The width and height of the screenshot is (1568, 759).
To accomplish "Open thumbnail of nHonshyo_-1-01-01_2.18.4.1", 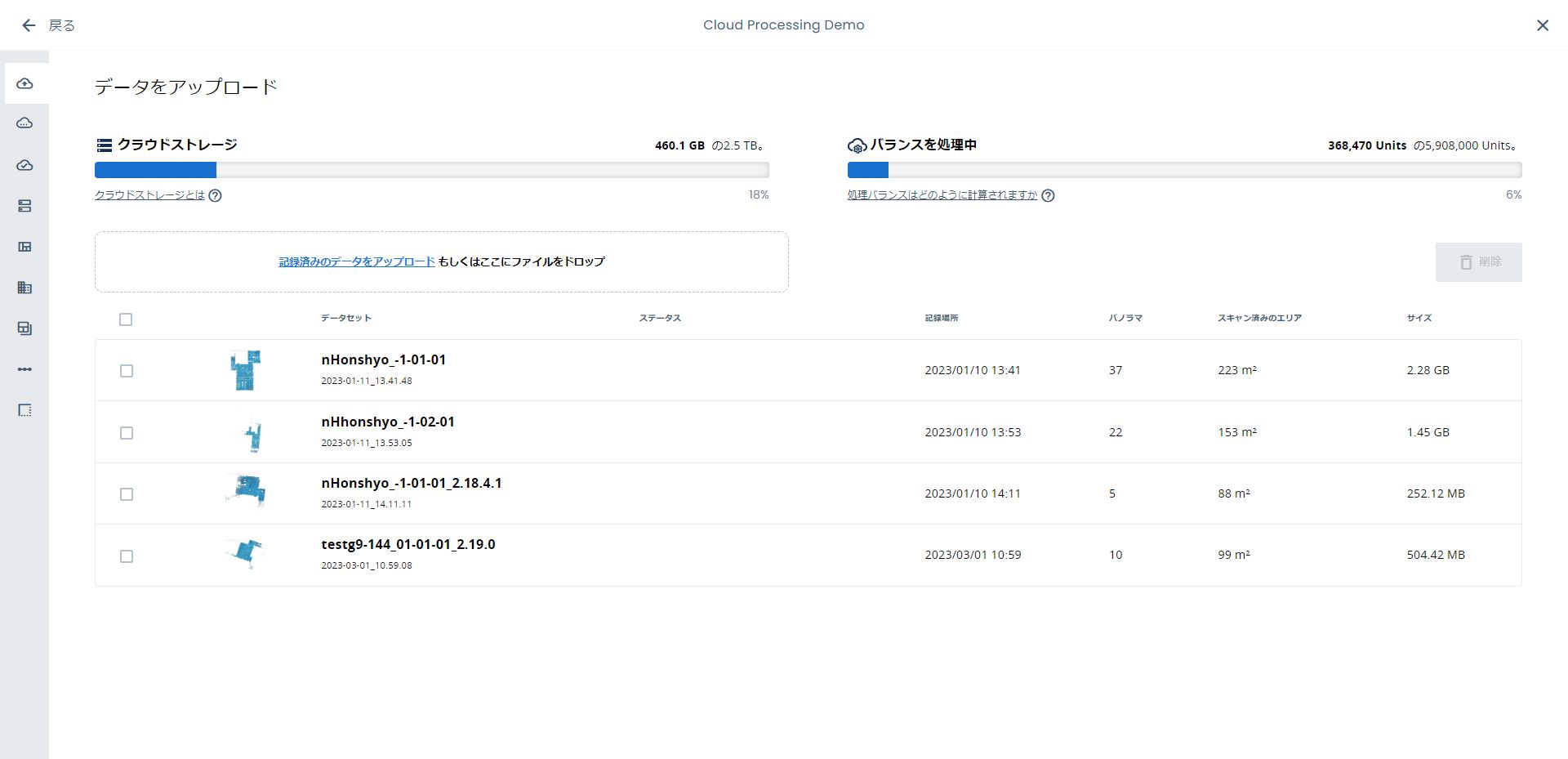I will point(246,489).
